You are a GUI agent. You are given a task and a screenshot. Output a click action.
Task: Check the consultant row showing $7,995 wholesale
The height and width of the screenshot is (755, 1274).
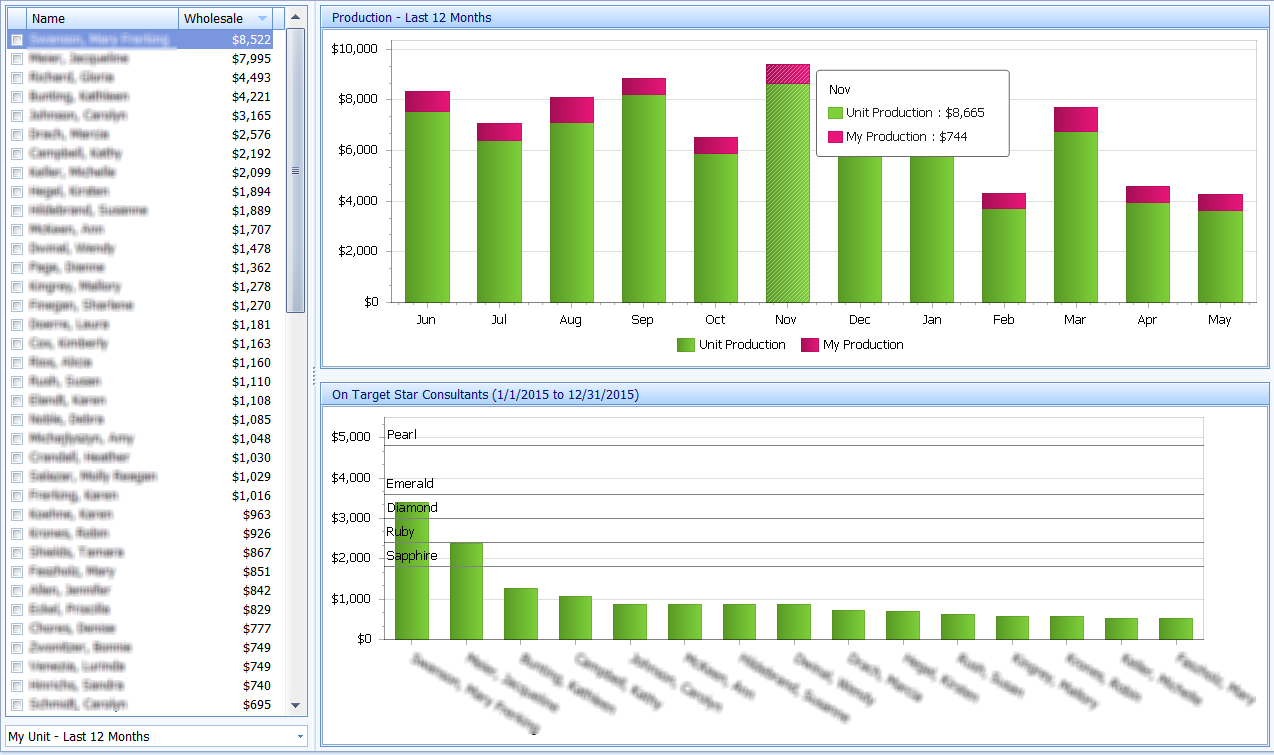16,58
